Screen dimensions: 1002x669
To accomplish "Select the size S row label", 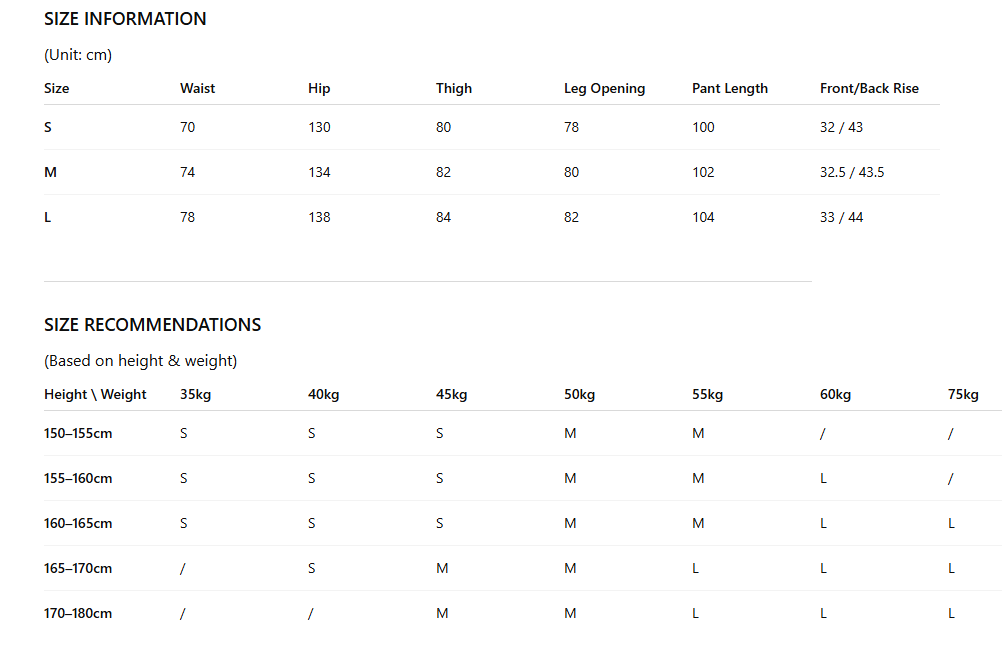I will pos(48,127).
